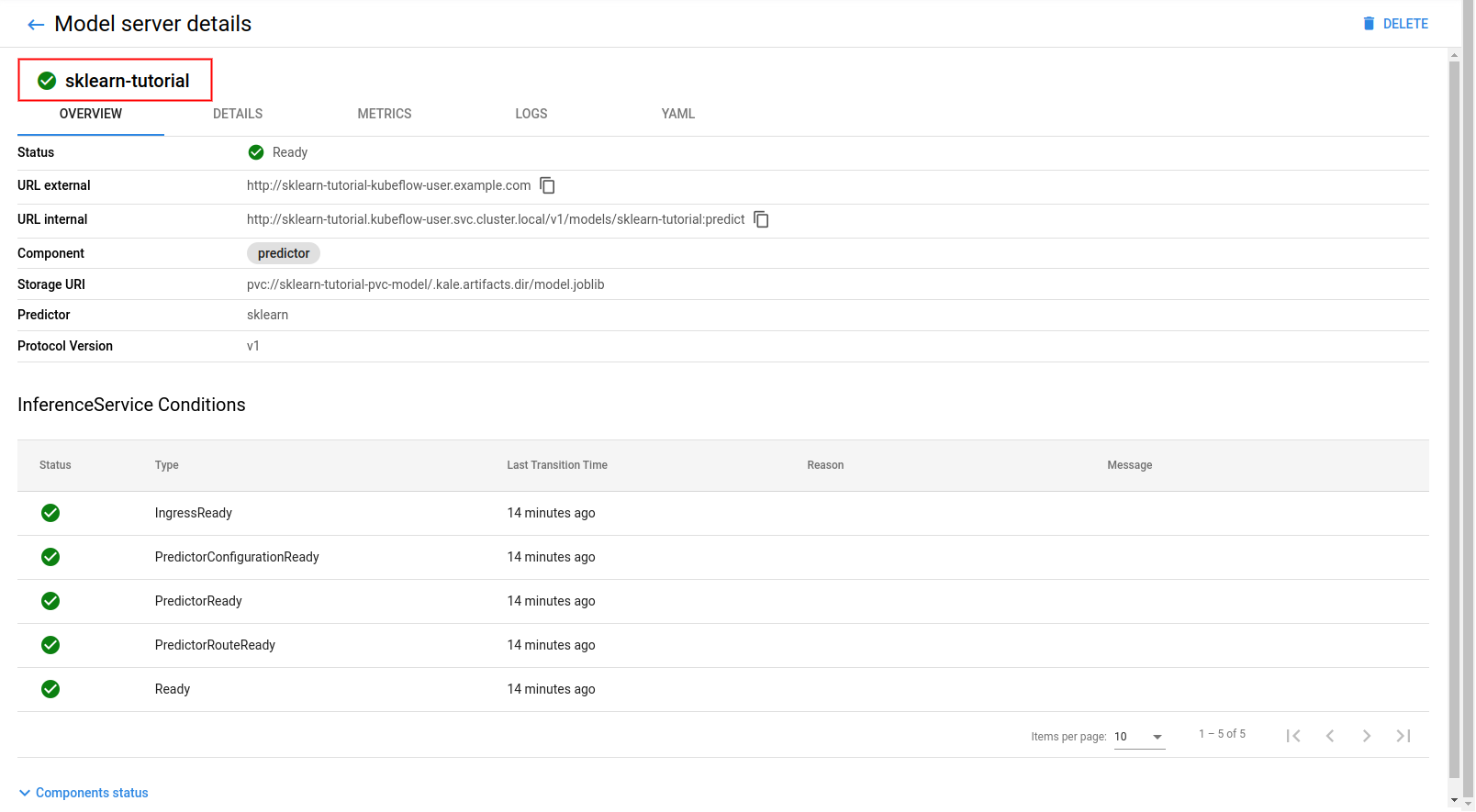Viewport: 1476px width, 812px height.
Task: Click the PredictorConfigurationReady type cell
Action: pos(237,557)
